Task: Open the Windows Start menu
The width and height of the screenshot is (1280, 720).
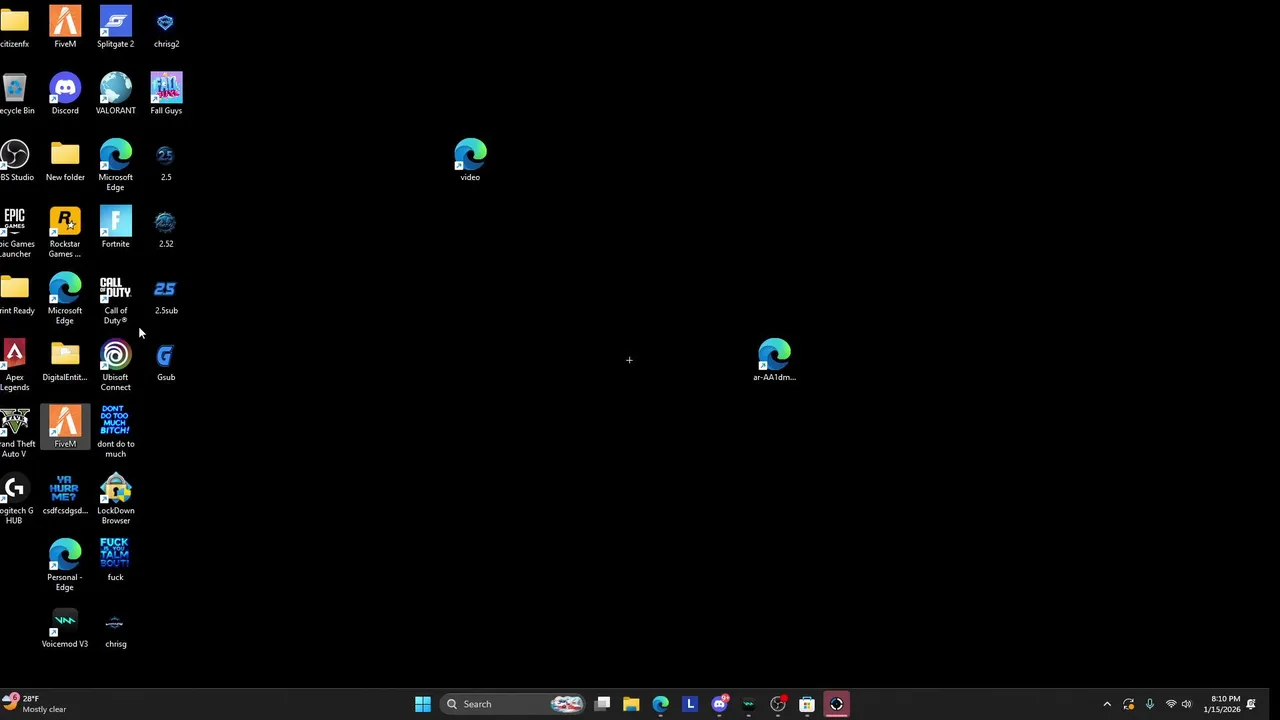Action: pos(423,704)
